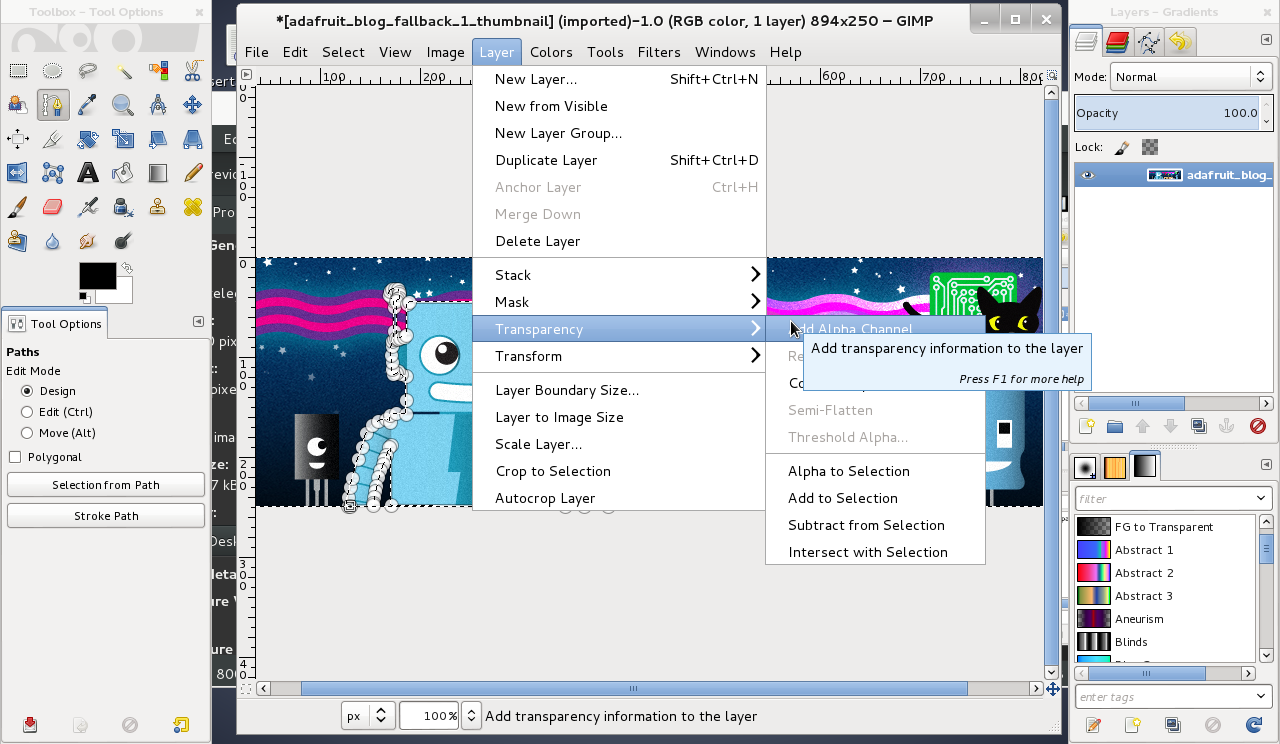The image size is (1280, 744).
Task: Switch to the Channels tab
Action: click(x=1118, y=41)
